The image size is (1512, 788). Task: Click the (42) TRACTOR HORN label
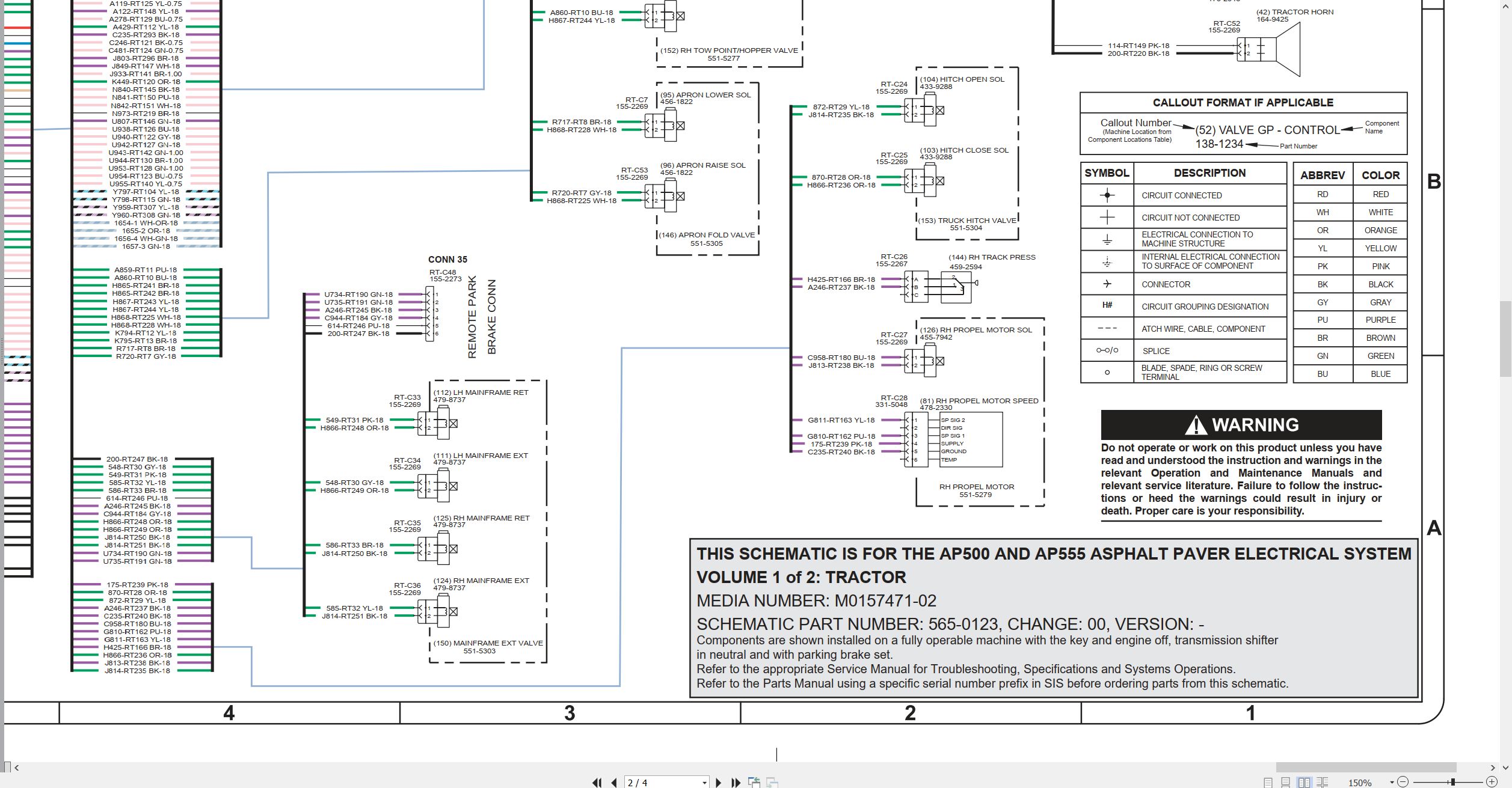1294,12
